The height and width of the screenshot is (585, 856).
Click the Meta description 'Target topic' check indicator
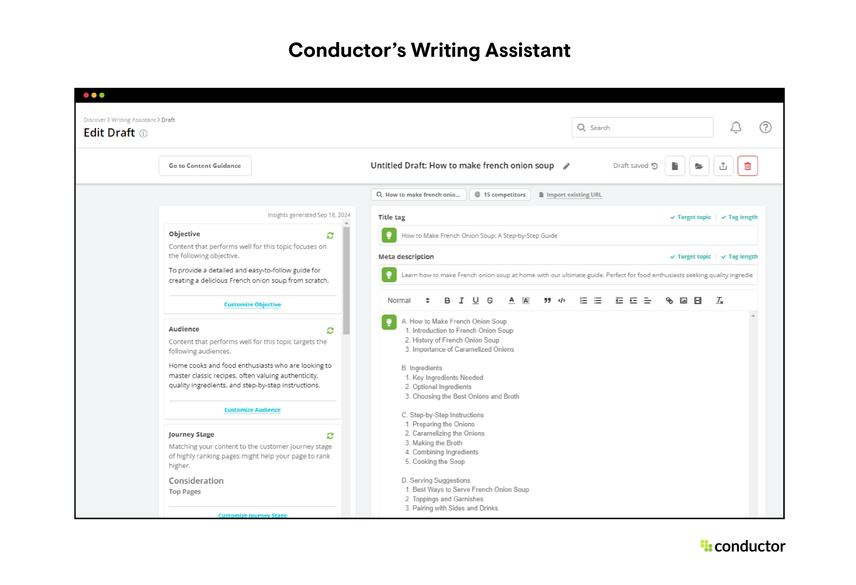(x=691, y=256)
